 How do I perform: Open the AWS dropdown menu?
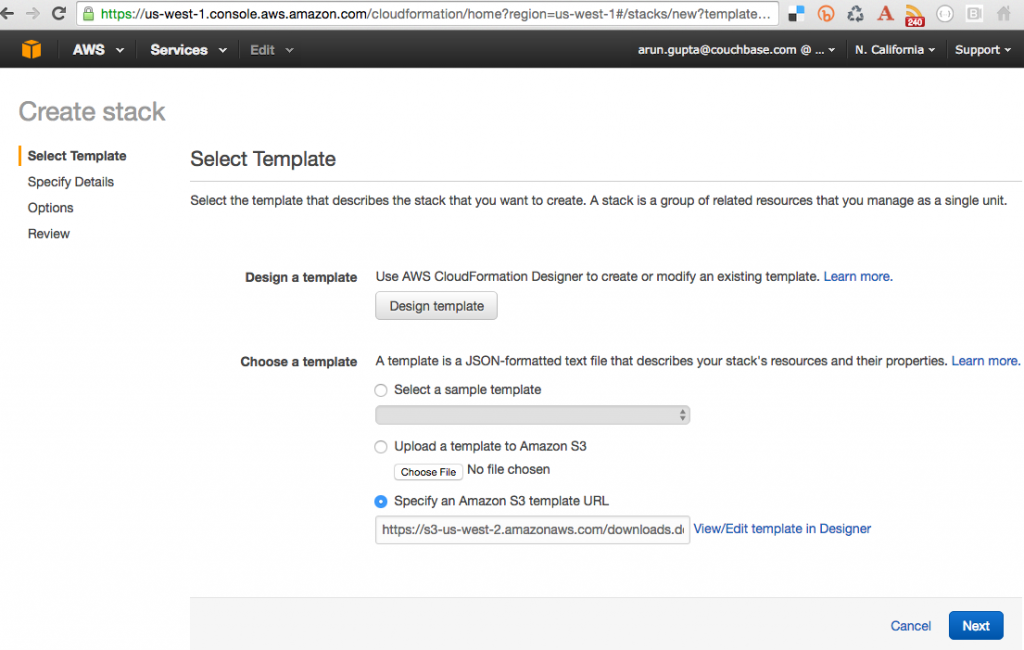(x=98, y=50)
